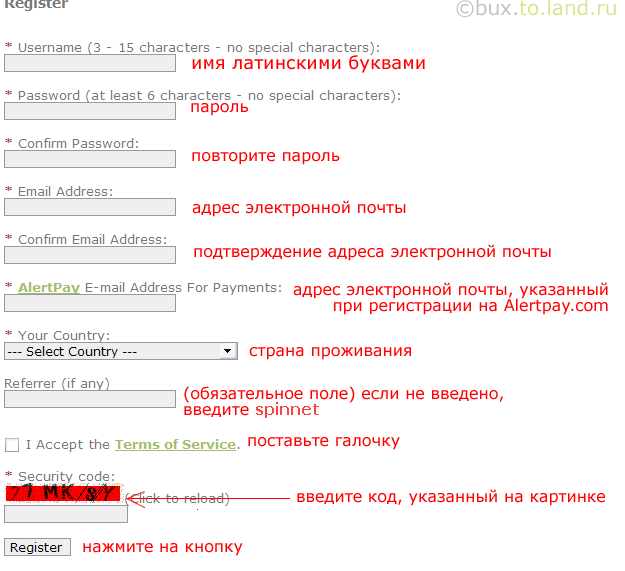Click the 'Confirm Email Address:' label
Screen dimensions: 625x571
click(x=92, y=239)
